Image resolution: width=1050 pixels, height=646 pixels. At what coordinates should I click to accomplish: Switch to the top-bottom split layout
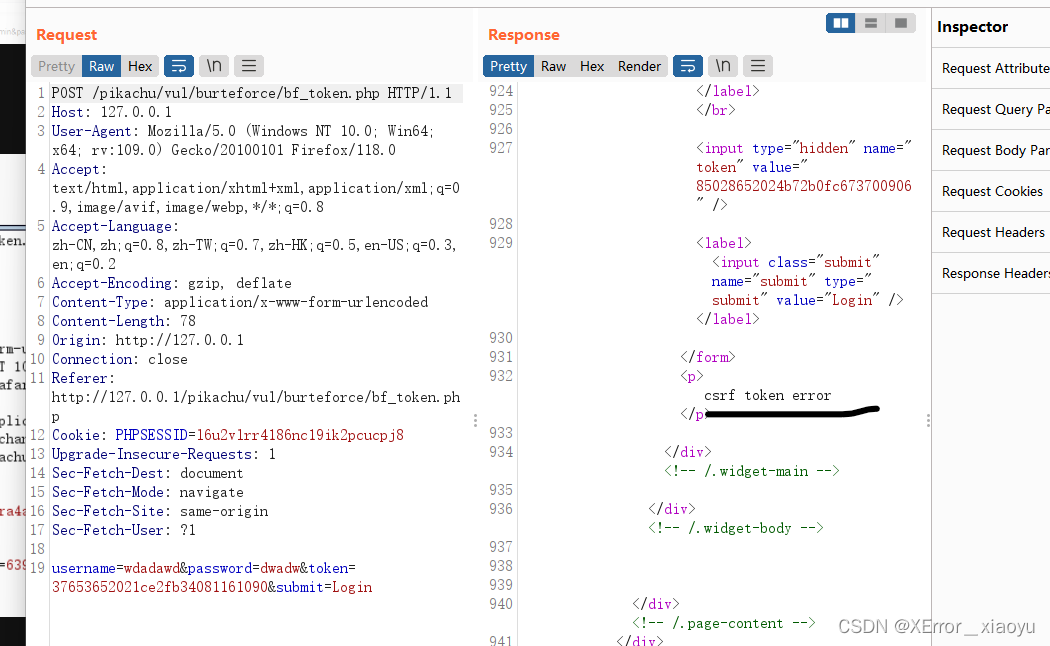tap(871, 23)
